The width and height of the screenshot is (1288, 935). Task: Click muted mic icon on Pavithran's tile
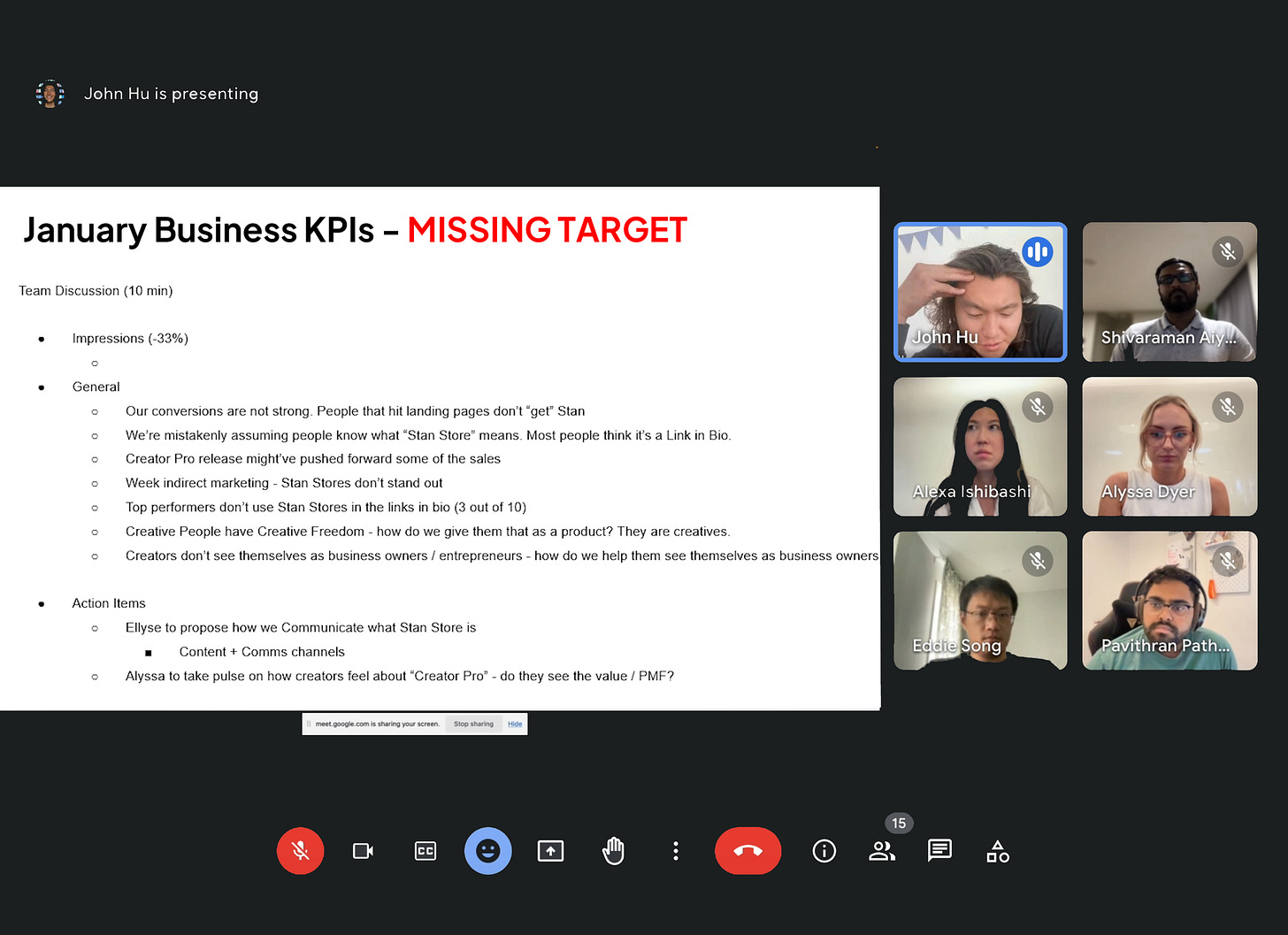[x=1228, y=561]
